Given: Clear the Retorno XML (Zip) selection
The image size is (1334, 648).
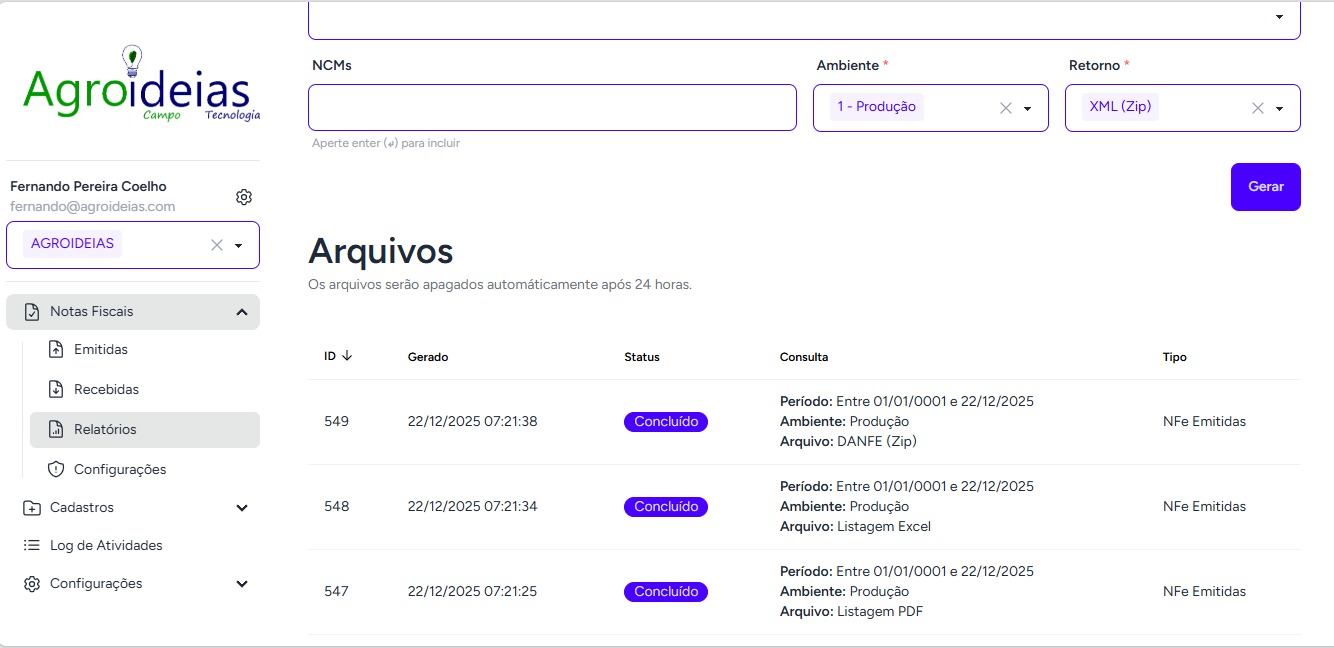Looking at the screenshot, I should [x=1258, y=108].
